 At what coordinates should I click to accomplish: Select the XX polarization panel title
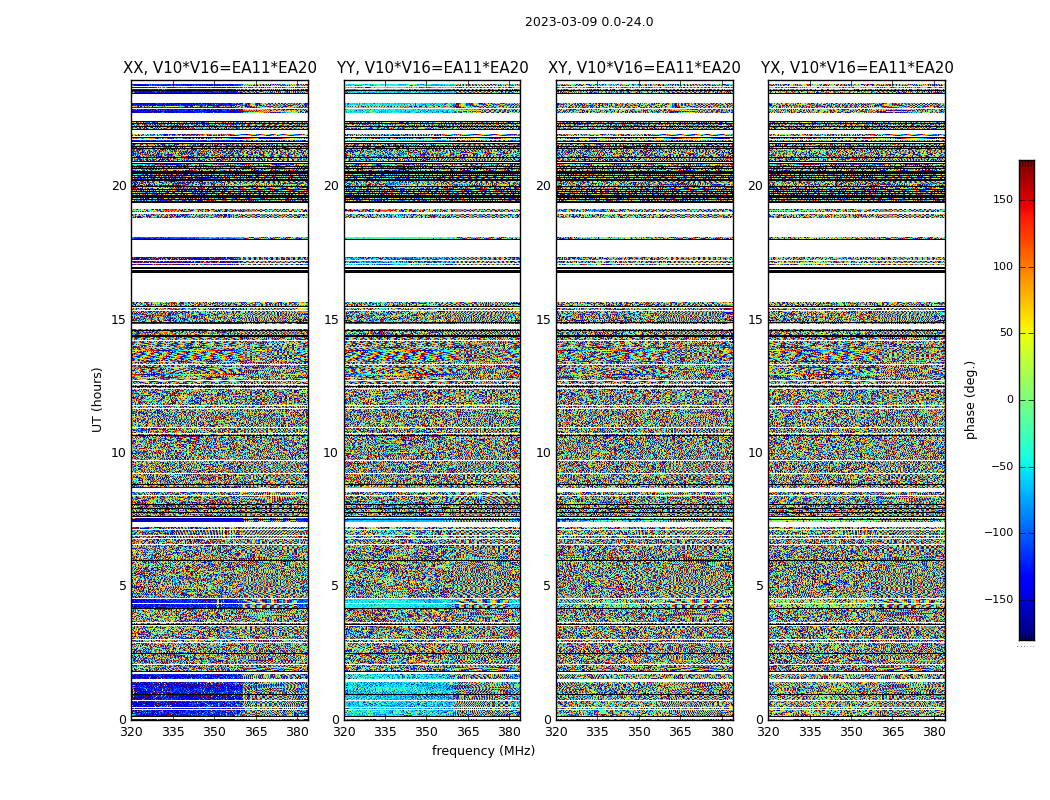(x=220, y=68)
